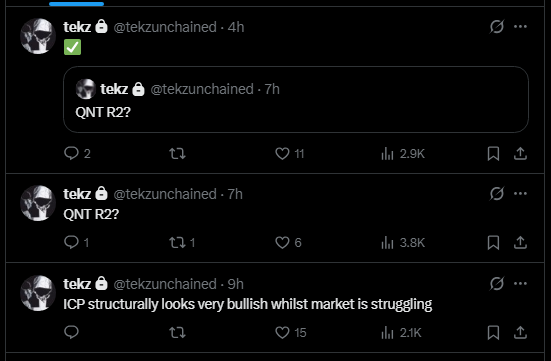Viewport: 551px width, 361px height.
Task: Like the checkmark quote tweet with 11 likes
Action: 289,154
